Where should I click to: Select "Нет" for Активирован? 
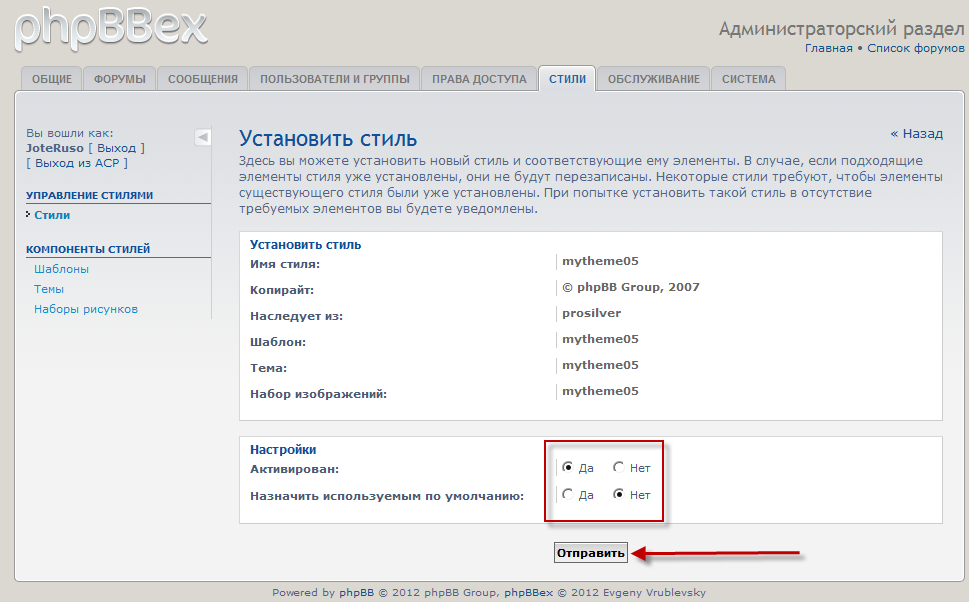click(619, 467)
